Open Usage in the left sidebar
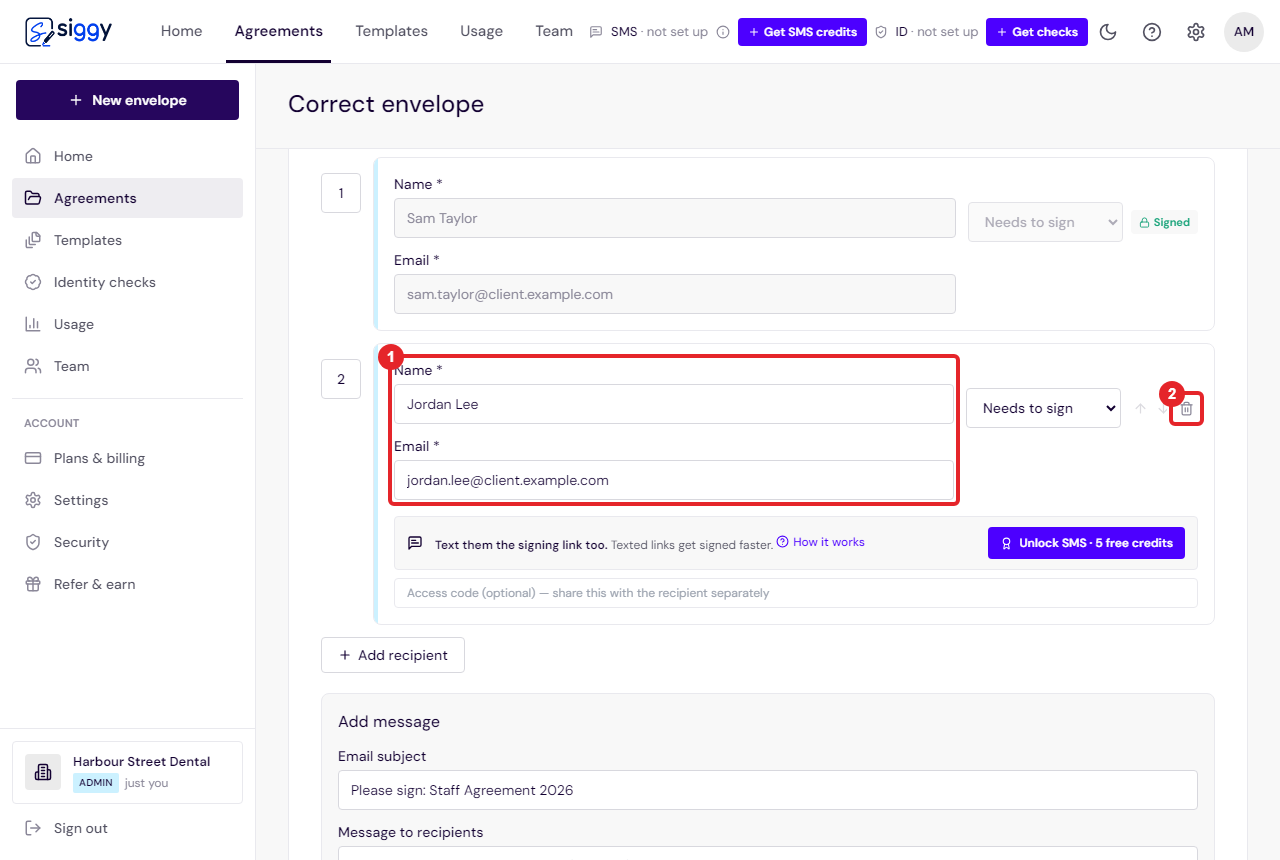 point(127,324)
